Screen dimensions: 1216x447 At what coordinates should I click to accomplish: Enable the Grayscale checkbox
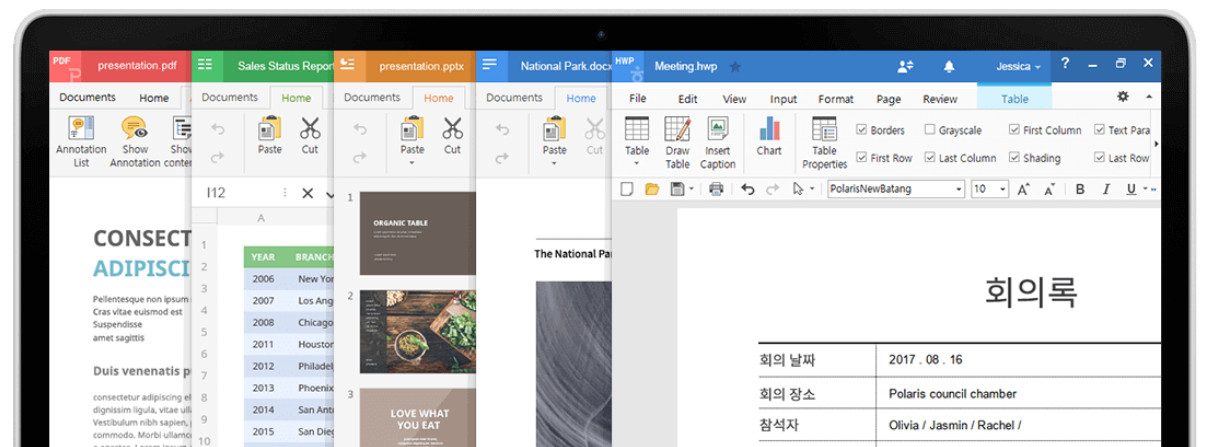click(x=930, y=130)
